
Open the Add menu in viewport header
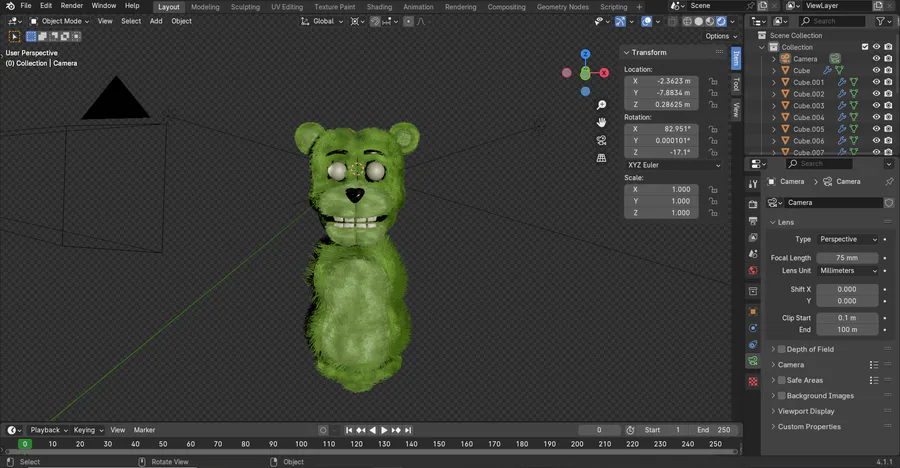pos(156,21)
